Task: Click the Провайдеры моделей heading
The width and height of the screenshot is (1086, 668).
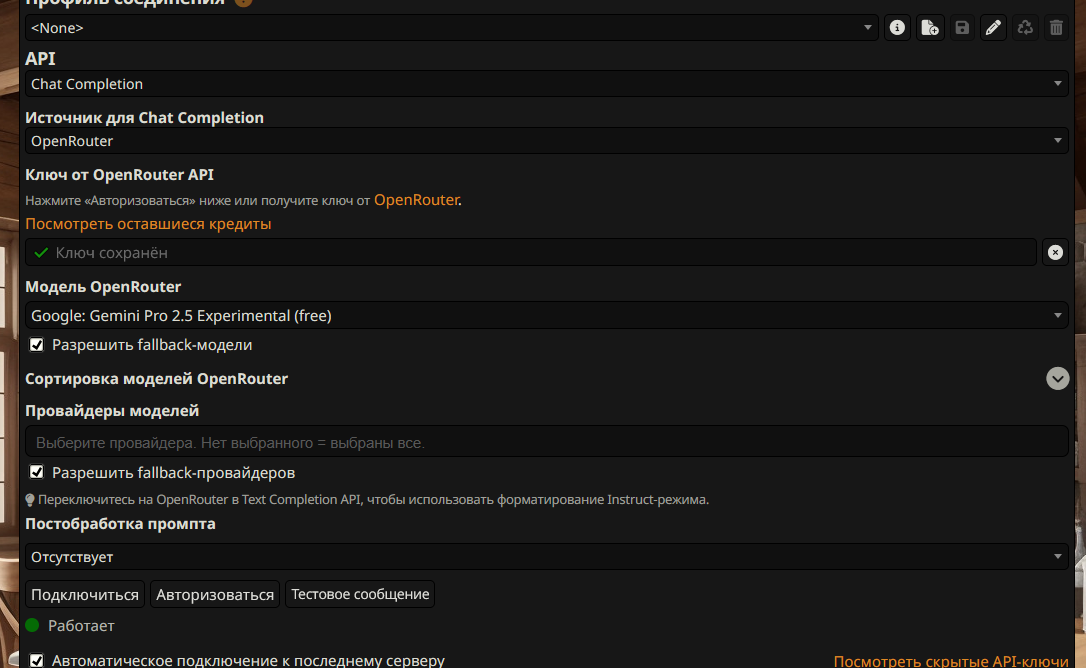Action: click(x=112, y=410)
